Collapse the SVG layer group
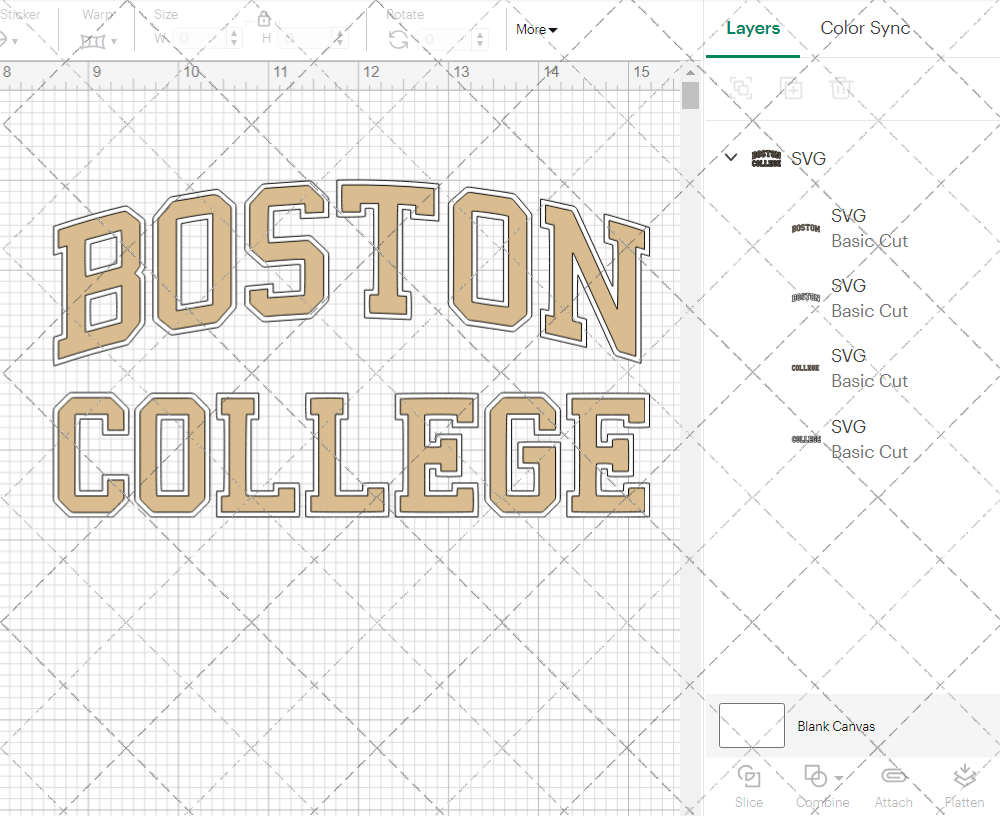The image size is (1000, 816). [x=730, y=157]
